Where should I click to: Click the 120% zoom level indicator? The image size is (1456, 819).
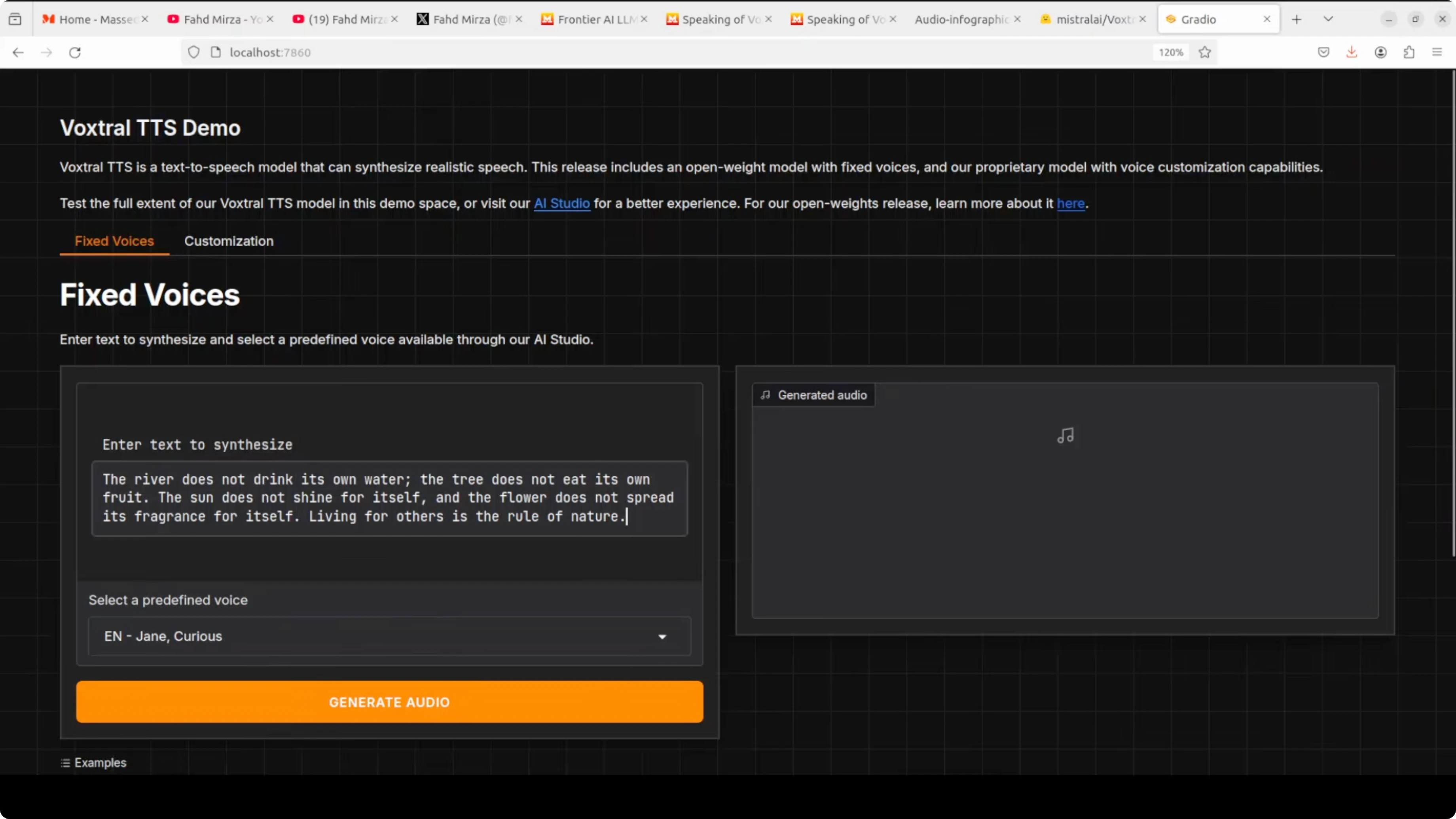(1171, 53)
